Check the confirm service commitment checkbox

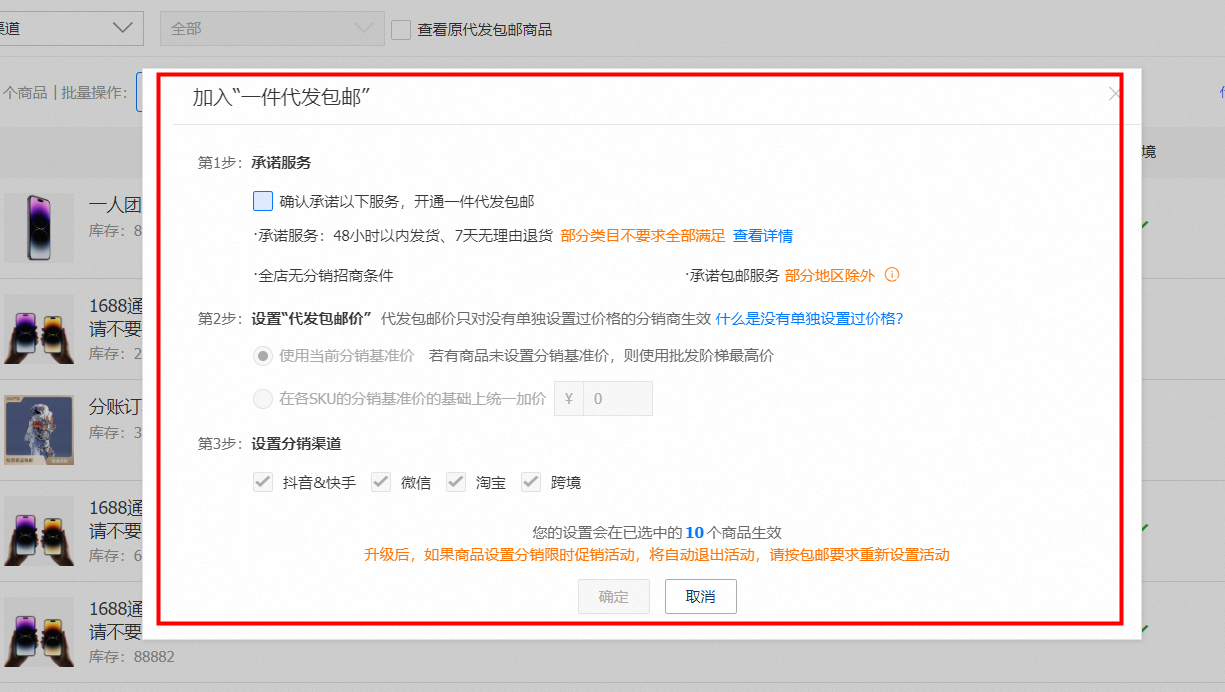pyautogui.click(x=263, y=201)
